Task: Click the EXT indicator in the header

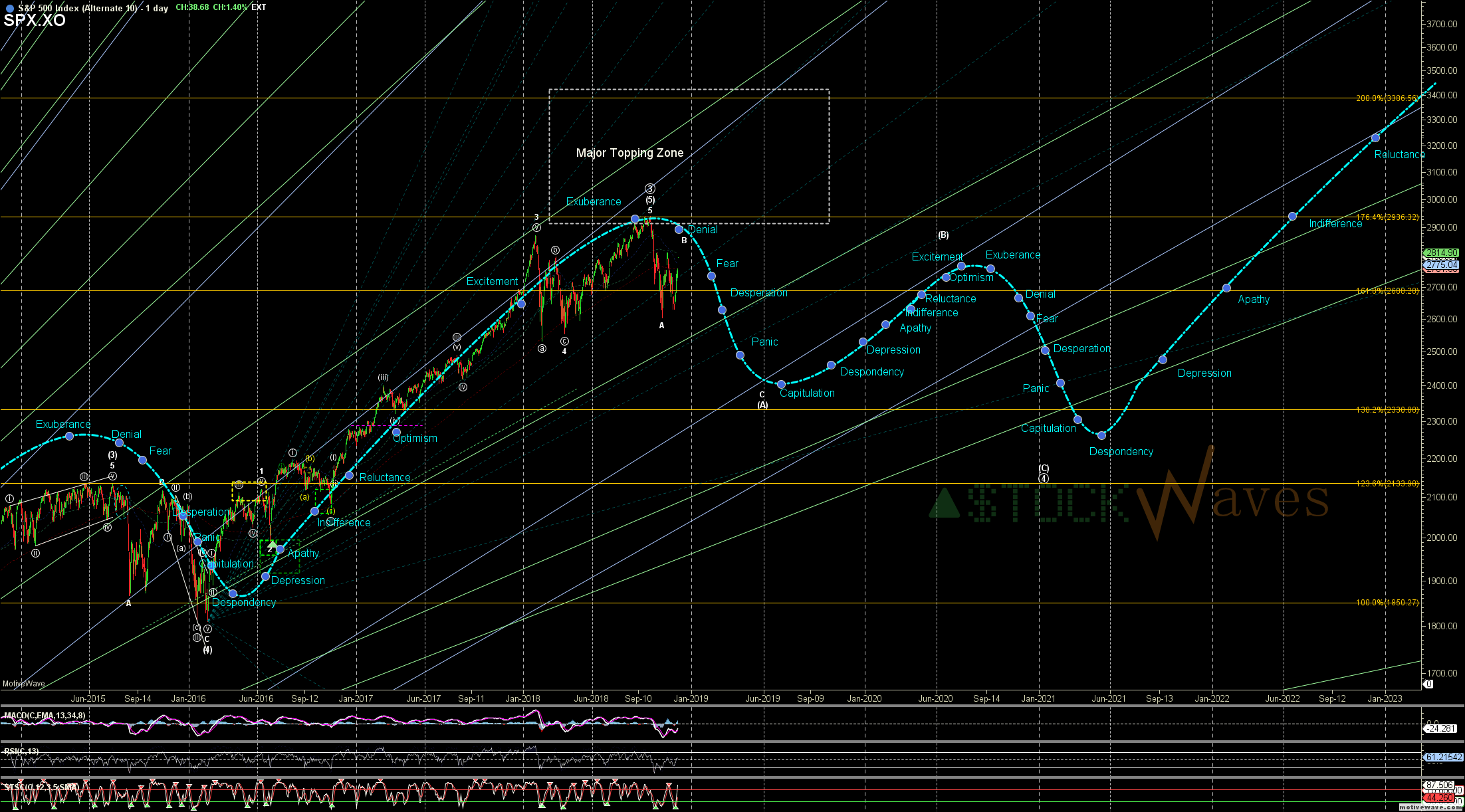Action: tap(259, 7)
